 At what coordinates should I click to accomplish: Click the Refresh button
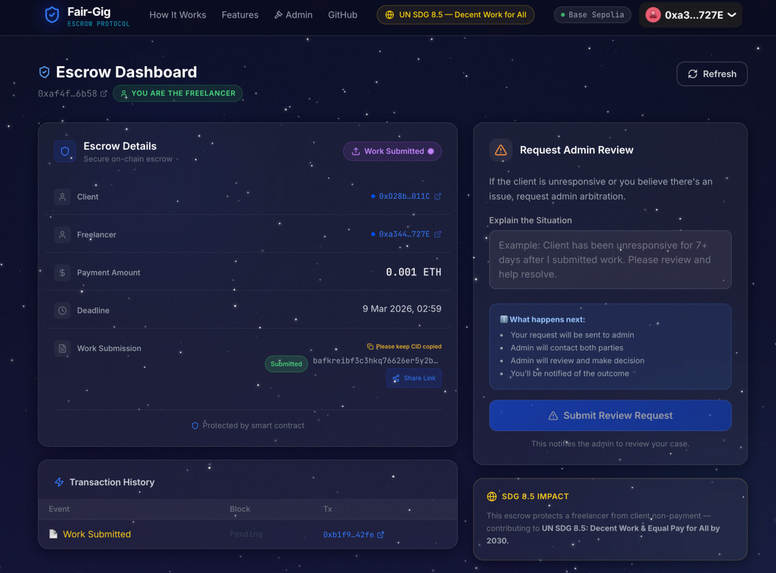[x=712, y=74]
